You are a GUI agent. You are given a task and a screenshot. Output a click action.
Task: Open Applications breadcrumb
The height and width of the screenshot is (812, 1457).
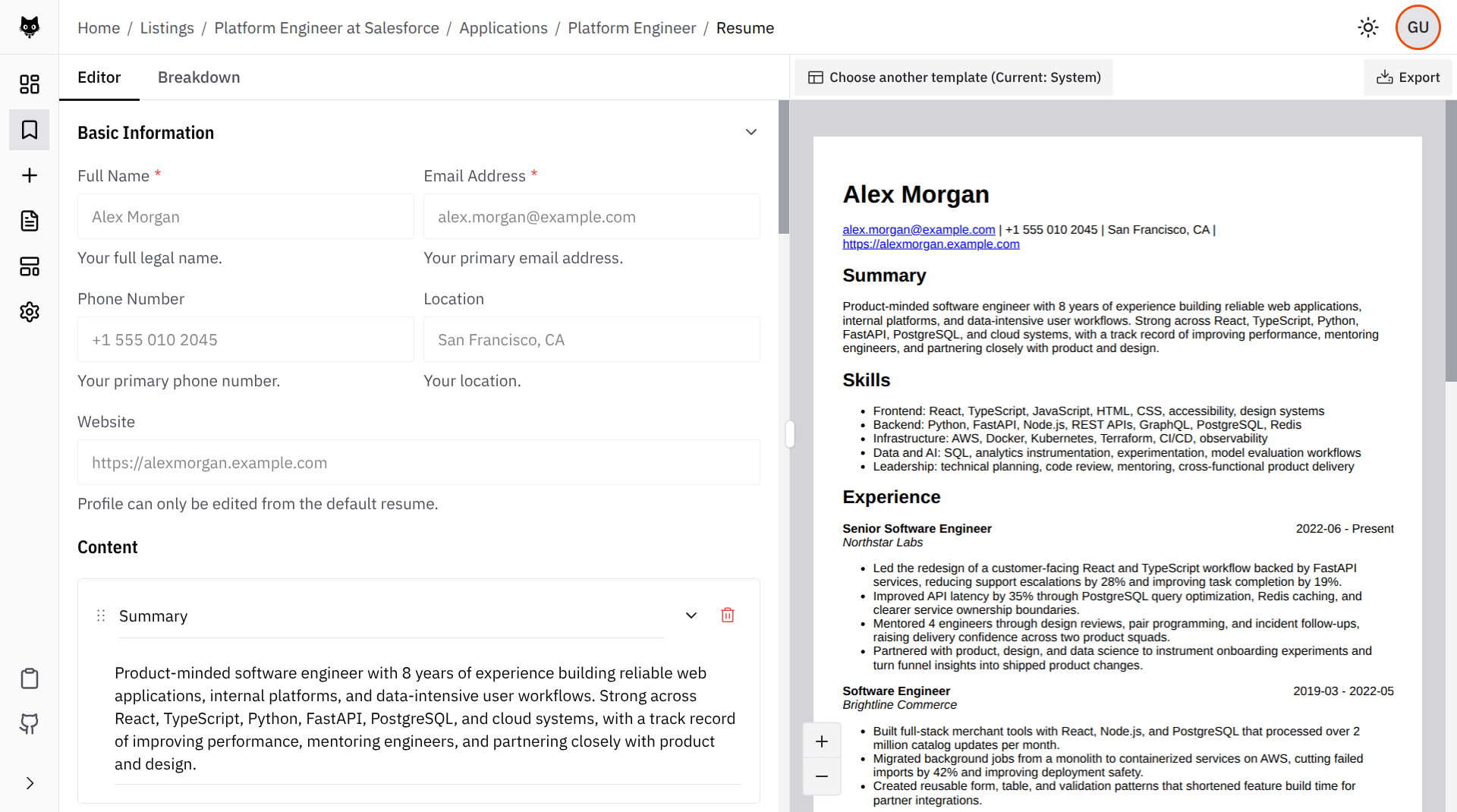click(503, 28)
